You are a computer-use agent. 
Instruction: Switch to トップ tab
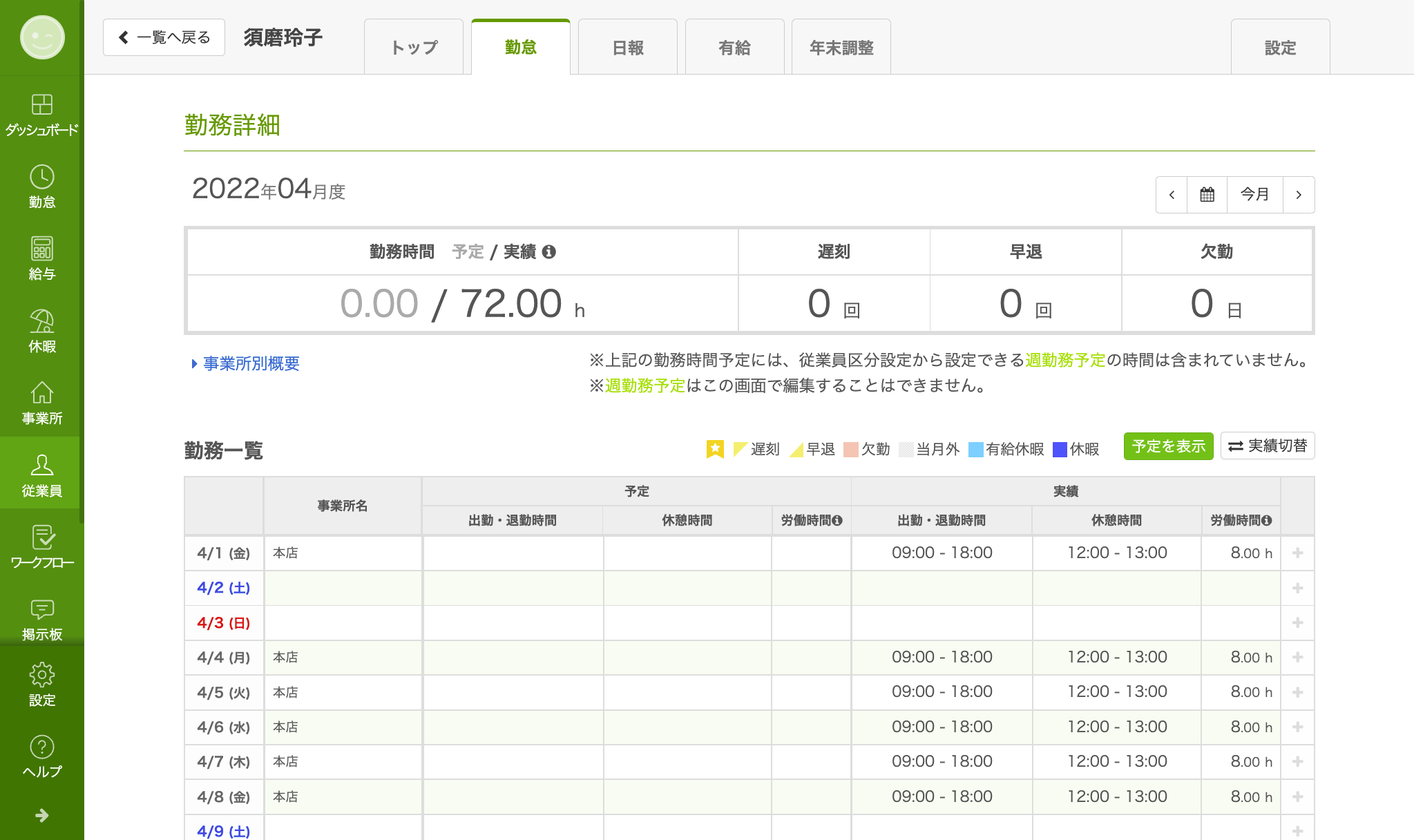click(x=414, y=47)
